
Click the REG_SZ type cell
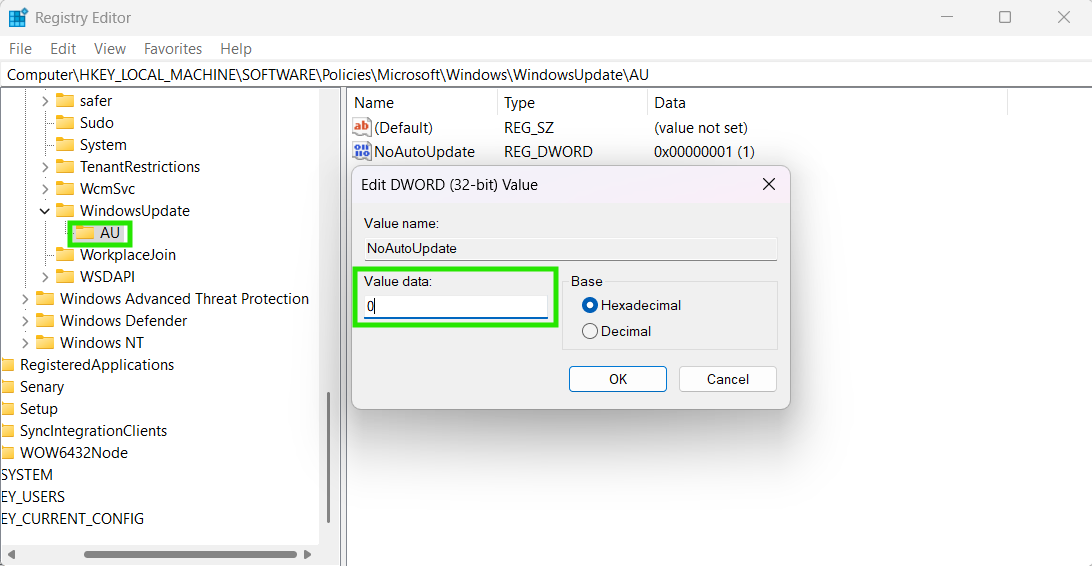tap(529, 128)
